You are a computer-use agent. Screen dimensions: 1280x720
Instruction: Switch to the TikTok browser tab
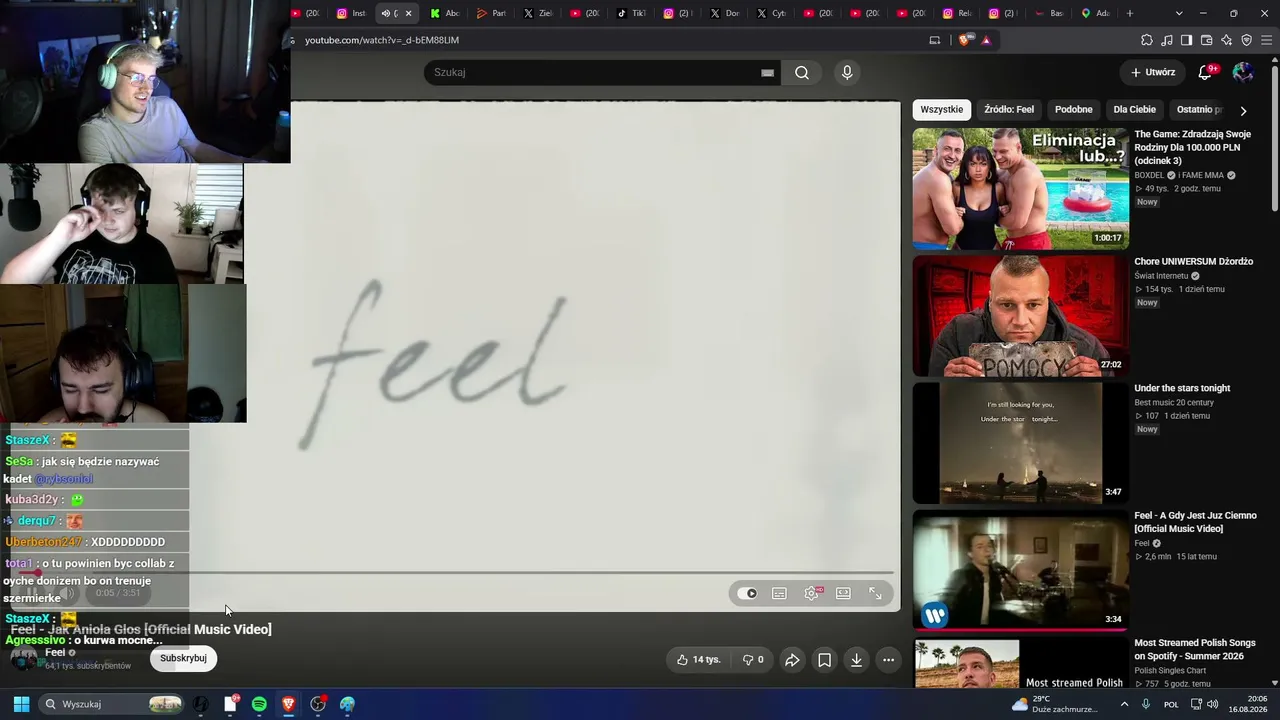(x=632, y=13)
